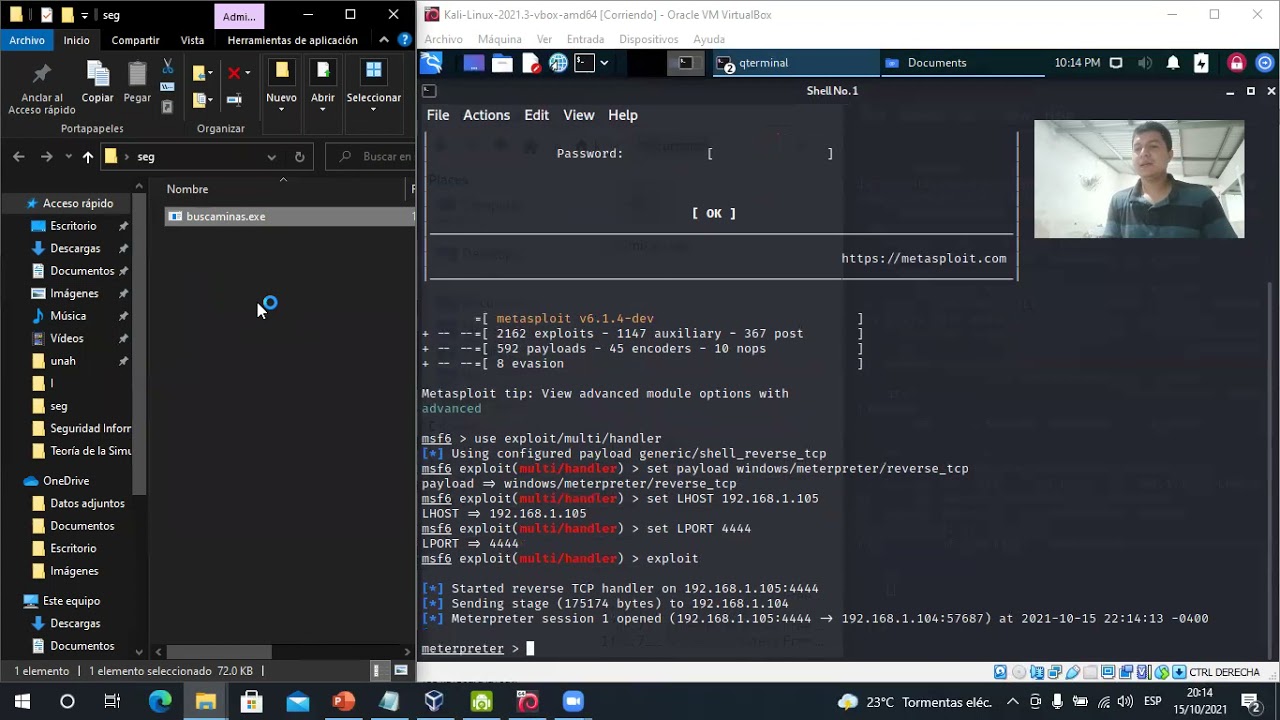This screenshot has width=1280, height=720.
Task: Go up one folder level arrow
Action: 88,157
